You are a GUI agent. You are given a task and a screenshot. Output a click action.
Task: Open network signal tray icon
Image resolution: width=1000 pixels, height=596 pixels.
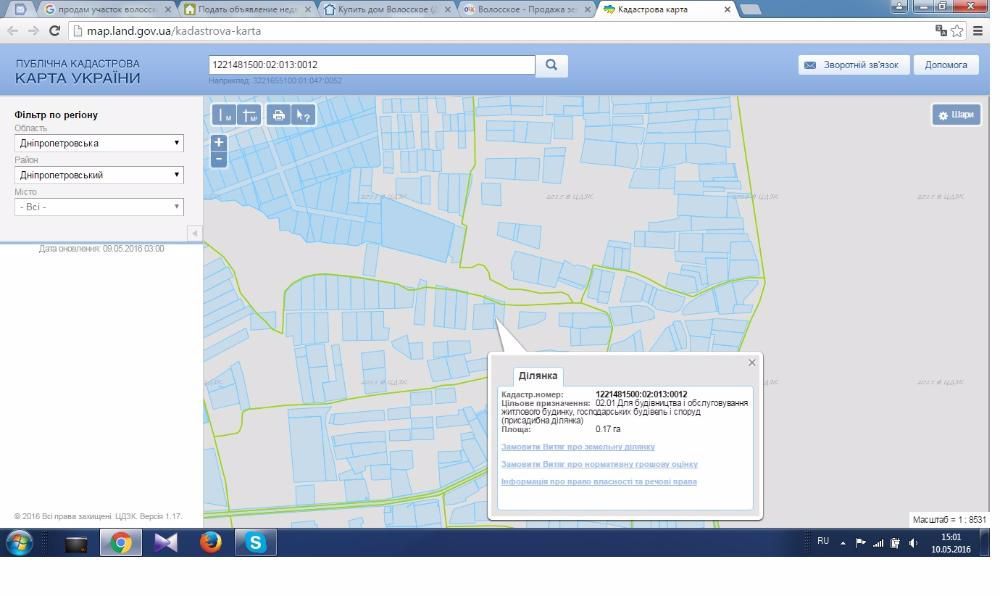[878, 543]
